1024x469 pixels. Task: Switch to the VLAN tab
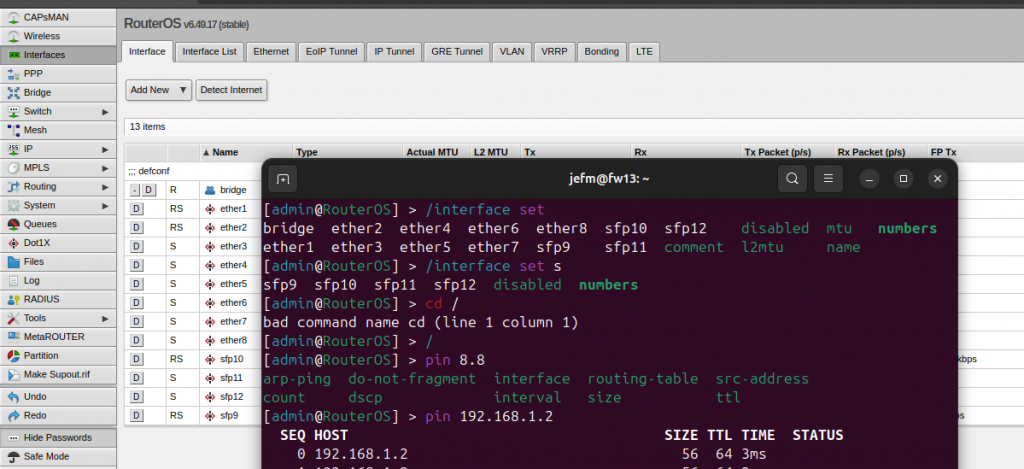tap(512, 52)
